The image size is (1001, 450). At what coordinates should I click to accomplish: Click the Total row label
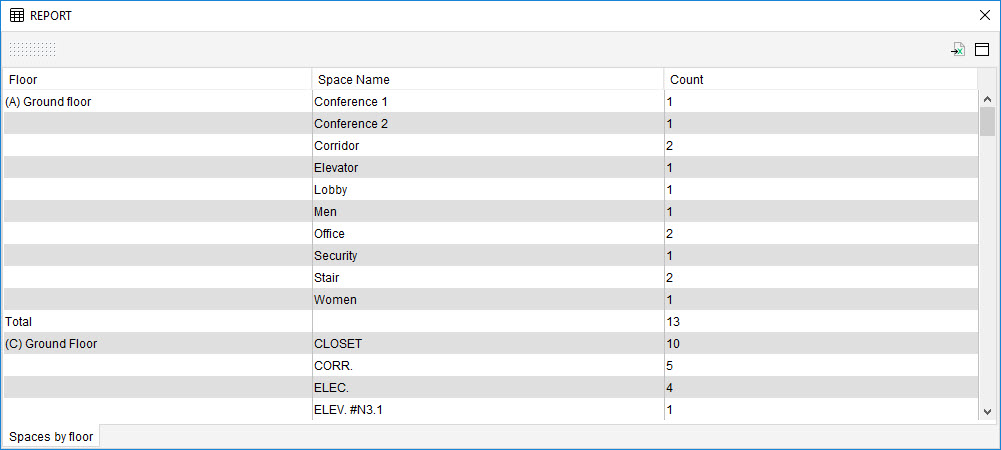[x=20, y=322]
